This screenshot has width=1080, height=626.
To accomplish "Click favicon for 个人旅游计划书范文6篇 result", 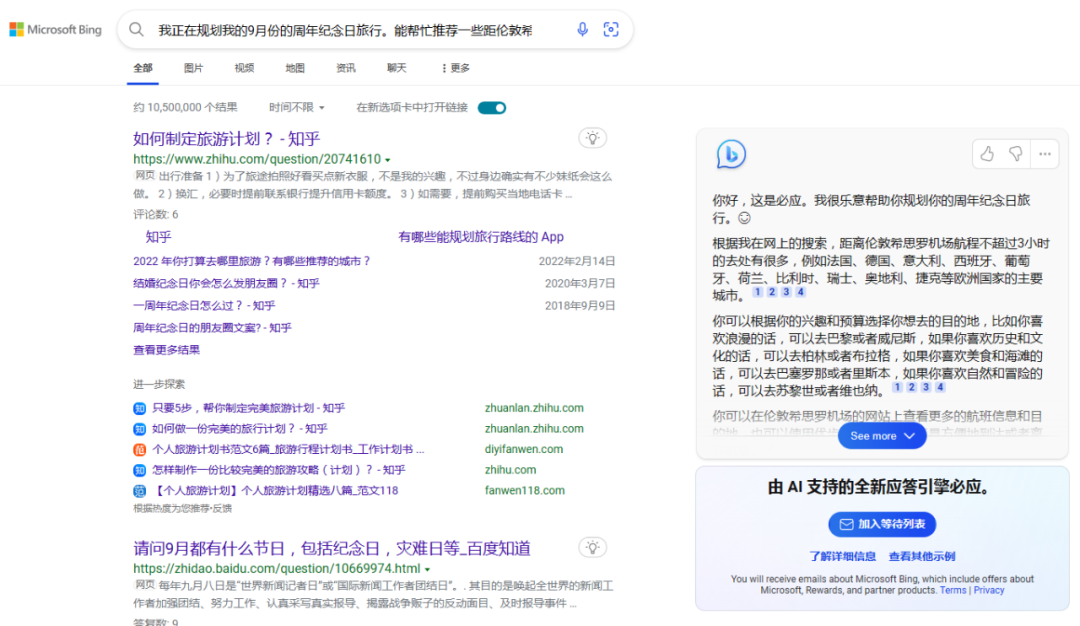I will click(x=139, y=450).
